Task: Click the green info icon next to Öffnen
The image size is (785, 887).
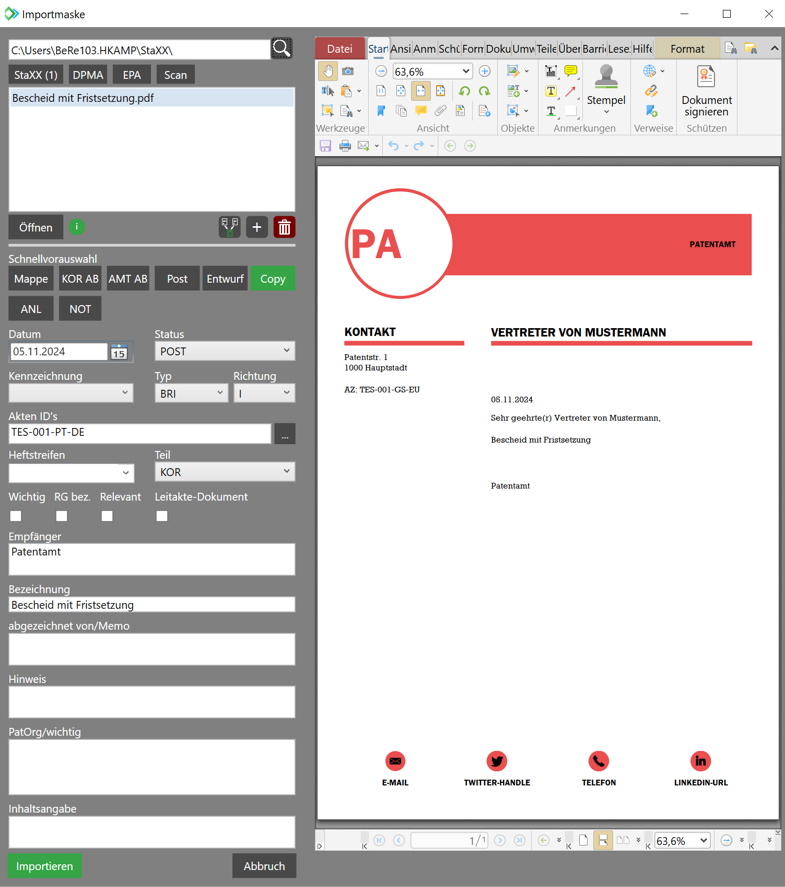Action: point(77,227)
